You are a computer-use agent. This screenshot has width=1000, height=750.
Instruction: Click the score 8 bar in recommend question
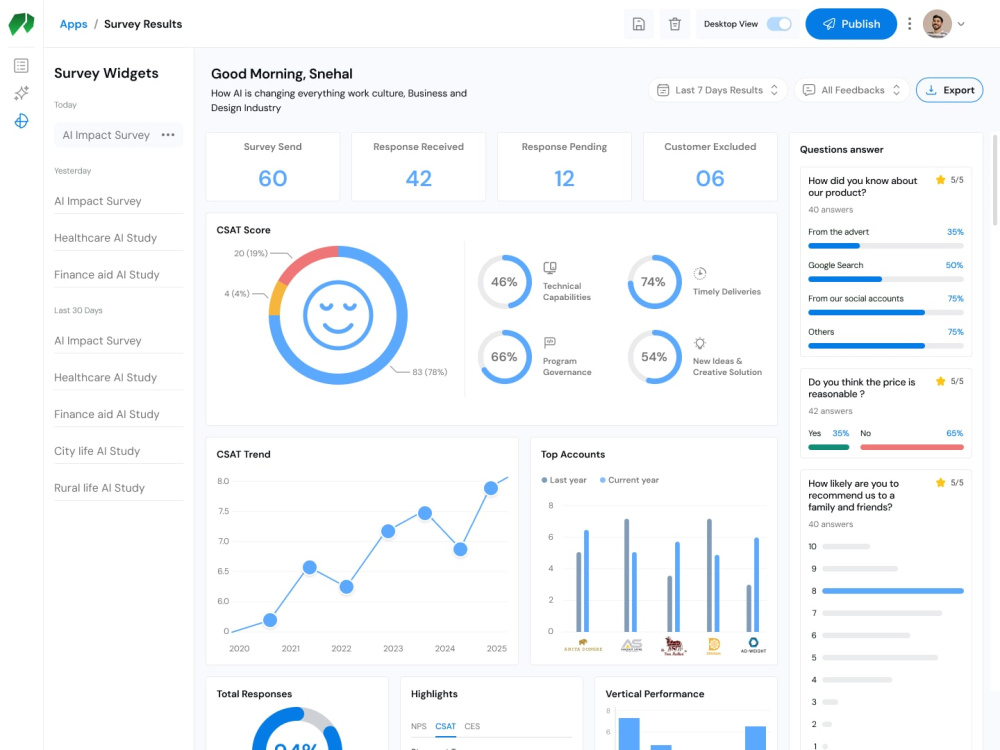point(893,591)
